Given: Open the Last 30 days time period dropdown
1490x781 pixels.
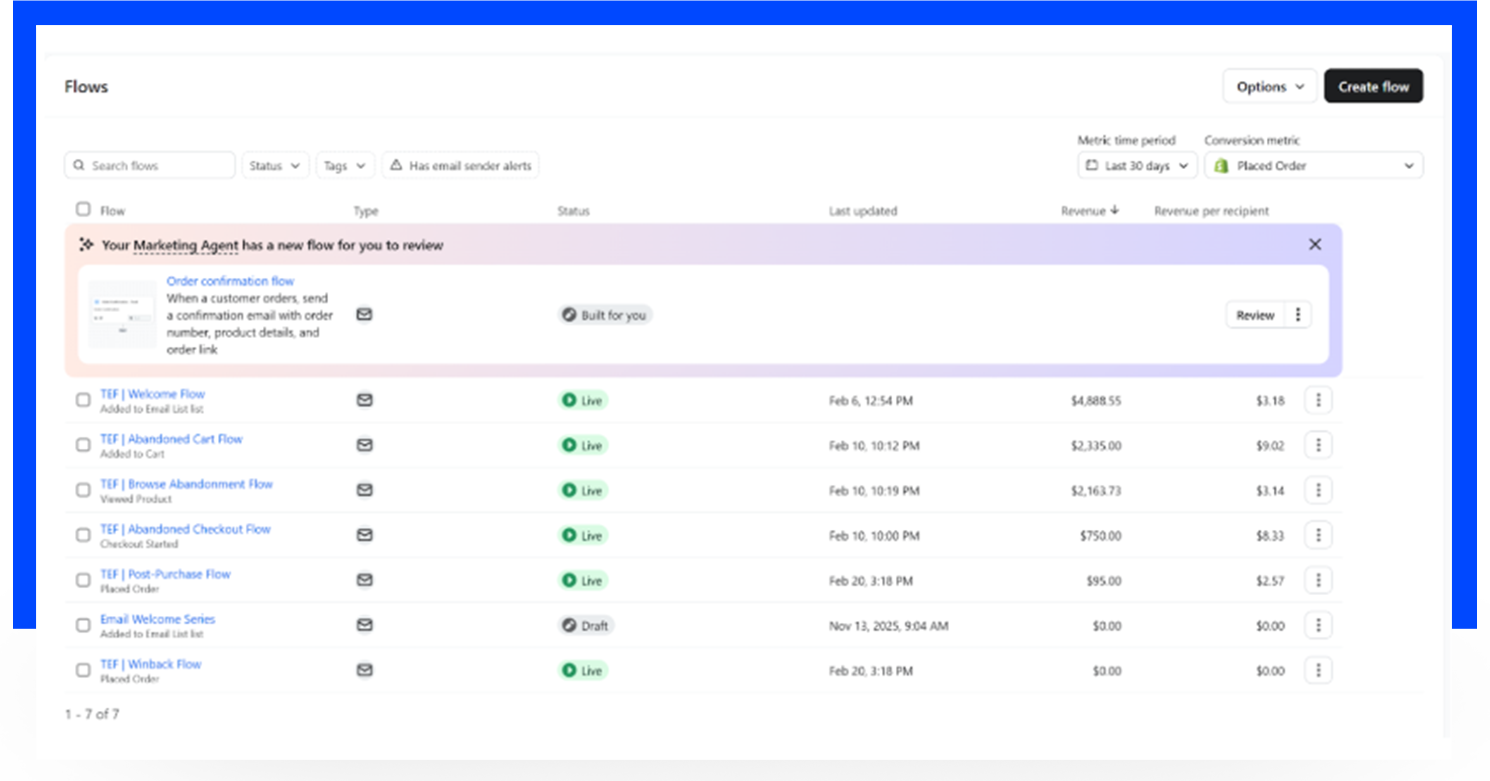Looking at the screenshot, I should tap(1137, 166).
